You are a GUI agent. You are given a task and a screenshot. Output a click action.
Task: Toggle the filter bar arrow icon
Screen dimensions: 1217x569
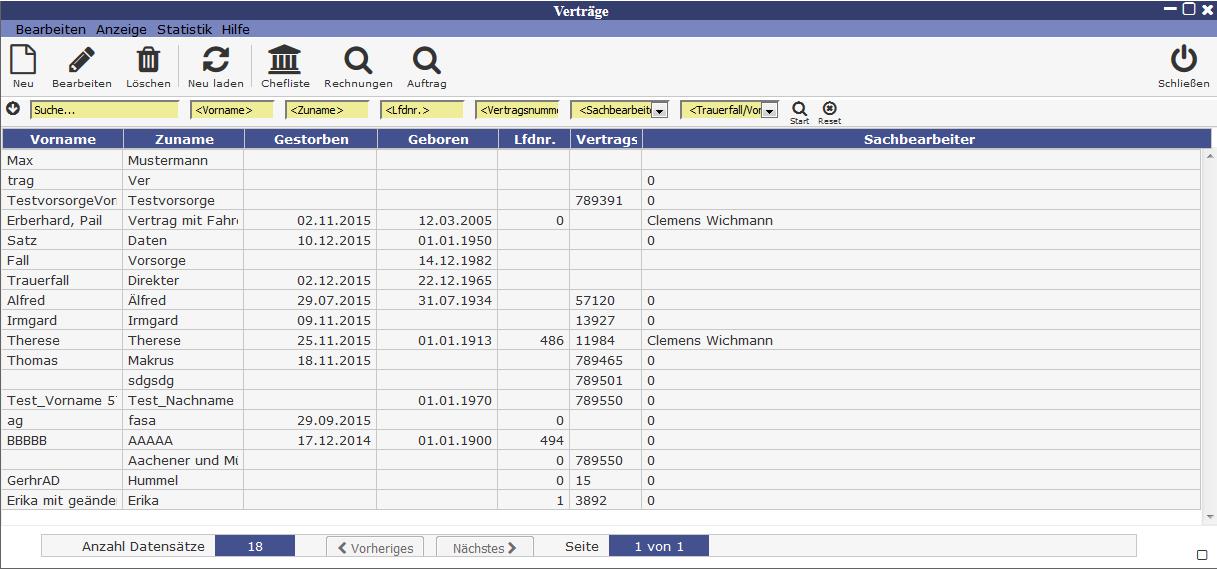[13, 109]
